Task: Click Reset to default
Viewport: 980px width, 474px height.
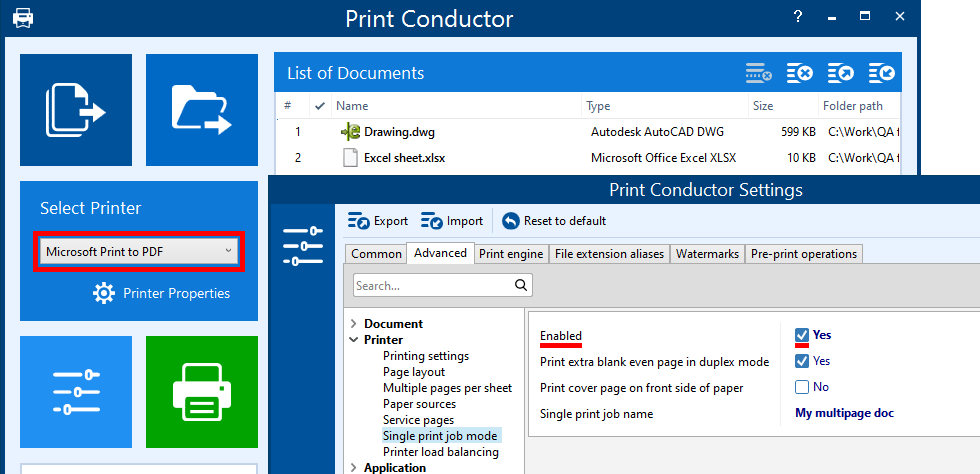Action: click(554, 221)
